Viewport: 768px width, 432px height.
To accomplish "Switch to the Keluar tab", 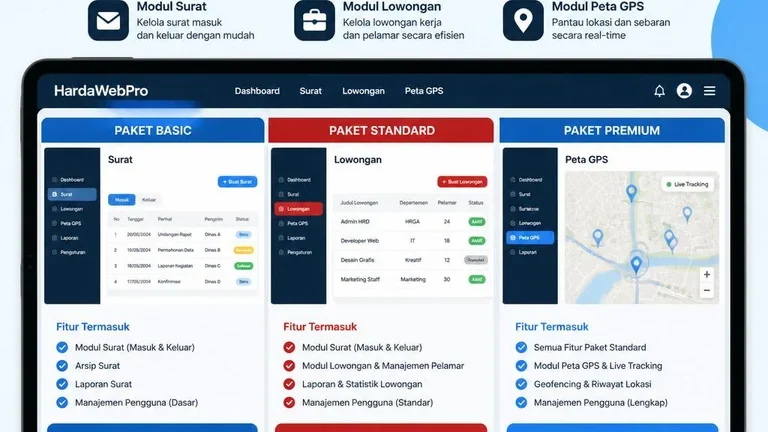I will (149, 200).
